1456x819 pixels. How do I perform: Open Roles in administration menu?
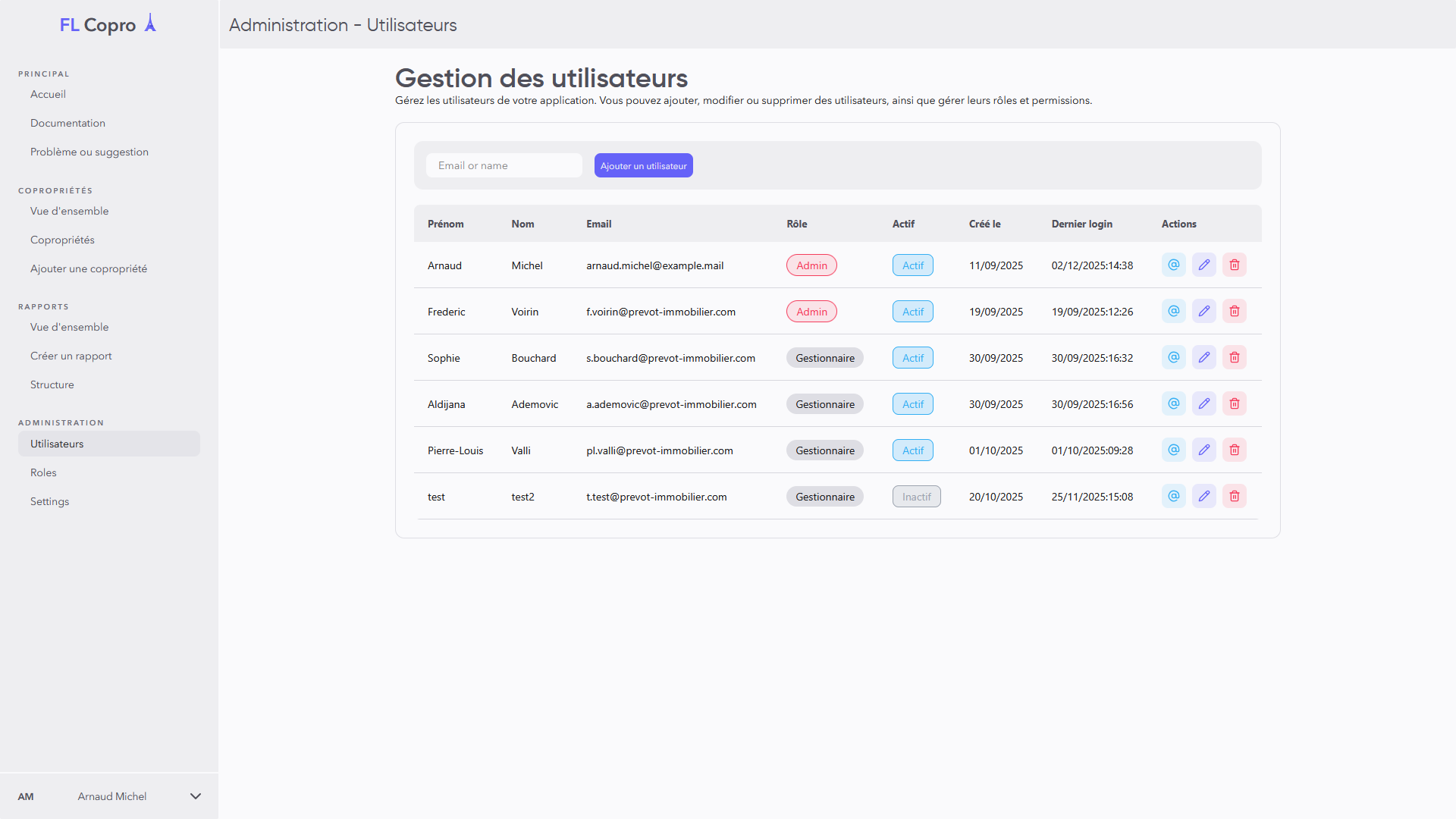pos(43,472)
